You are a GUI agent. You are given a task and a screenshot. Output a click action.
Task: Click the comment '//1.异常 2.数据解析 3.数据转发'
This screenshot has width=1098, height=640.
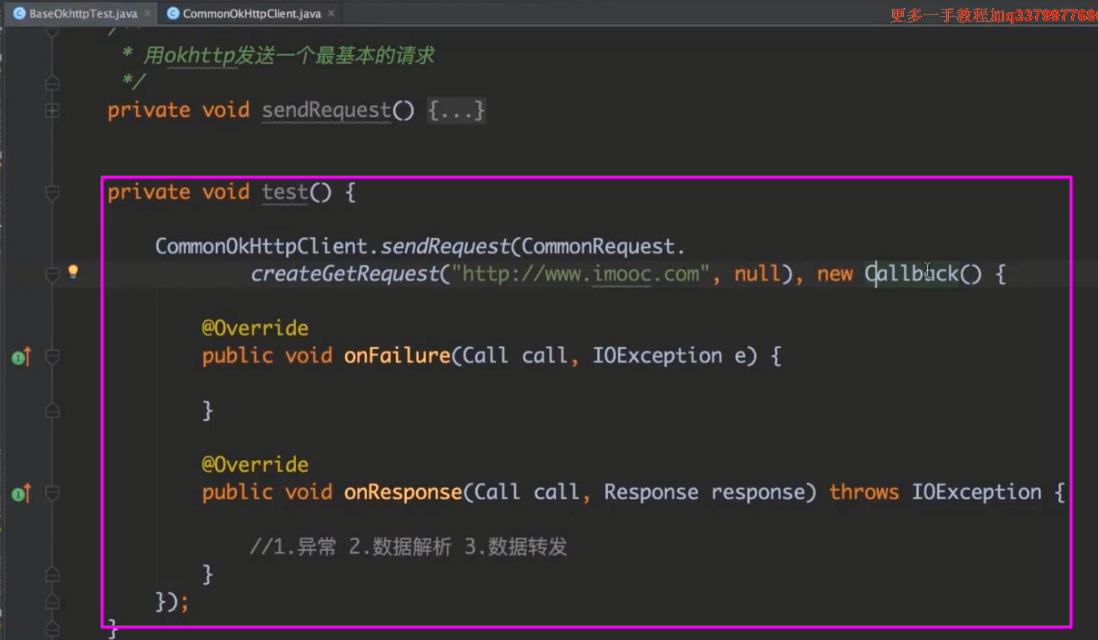coord(408,546)
